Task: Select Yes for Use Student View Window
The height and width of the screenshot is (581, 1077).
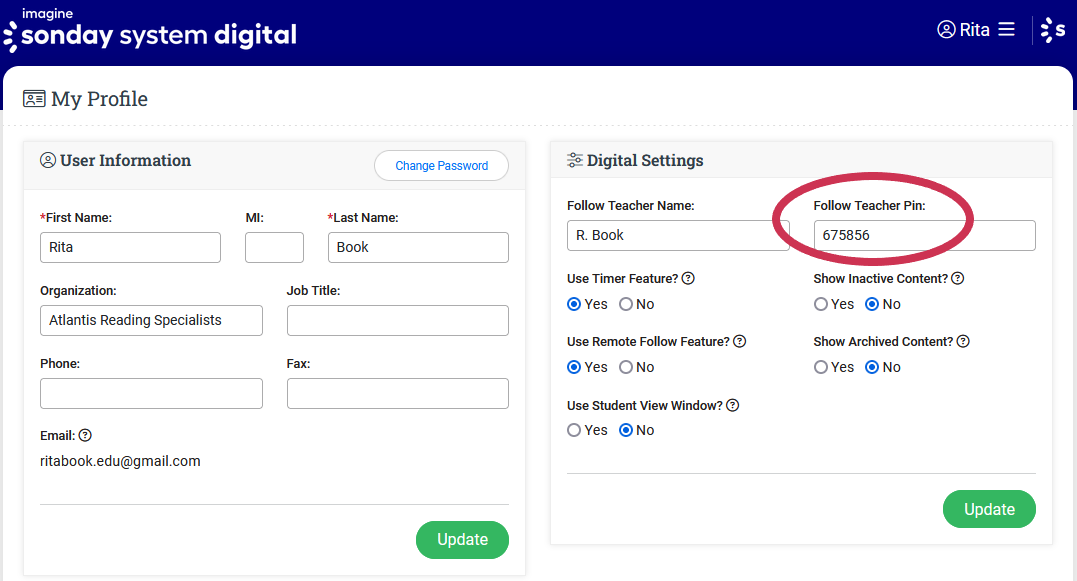Action: (x=574, y=430)
